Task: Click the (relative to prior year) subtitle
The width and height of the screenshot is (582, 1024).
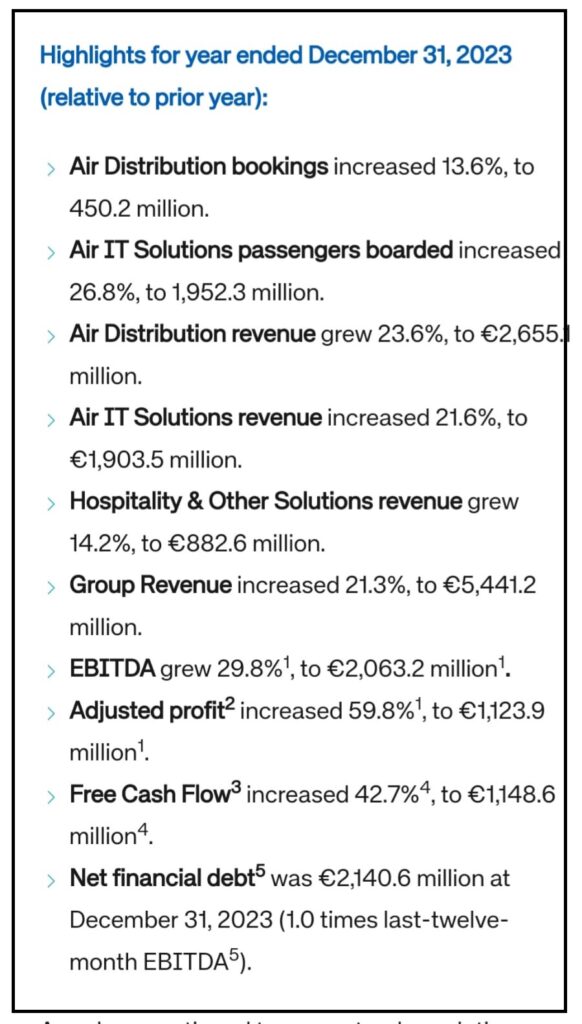Action: pos(155,99)
